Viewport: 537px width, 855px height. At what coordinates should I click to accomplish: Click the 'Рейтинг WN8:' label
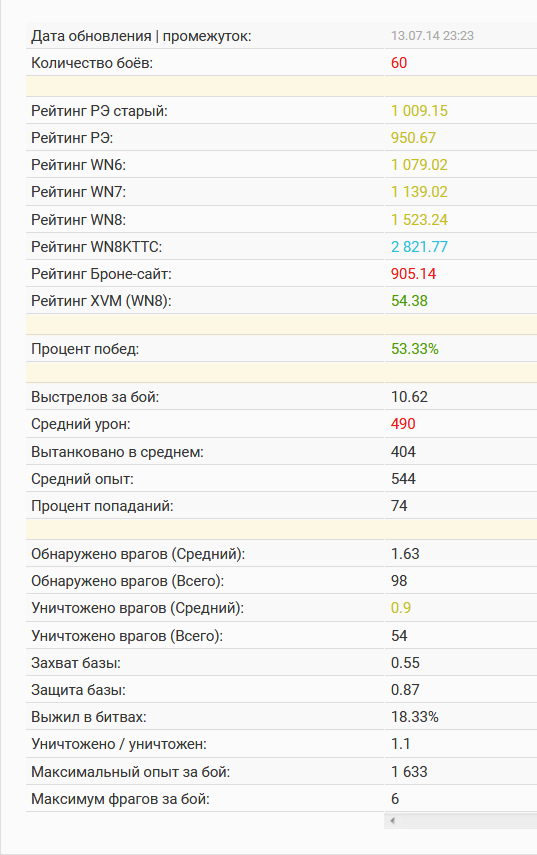point(79,220)
